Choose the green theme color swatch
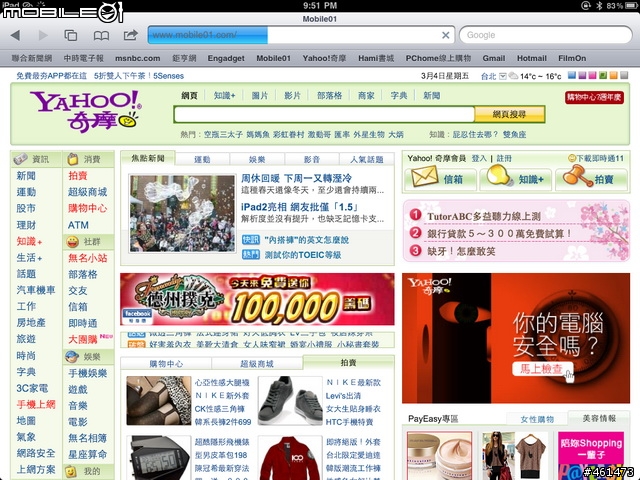 tap(603, 75)
